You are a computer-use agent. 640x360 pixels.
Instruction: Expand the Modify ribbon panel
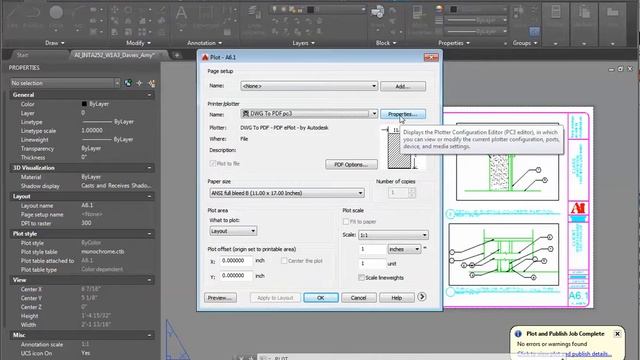pos(138,43)
